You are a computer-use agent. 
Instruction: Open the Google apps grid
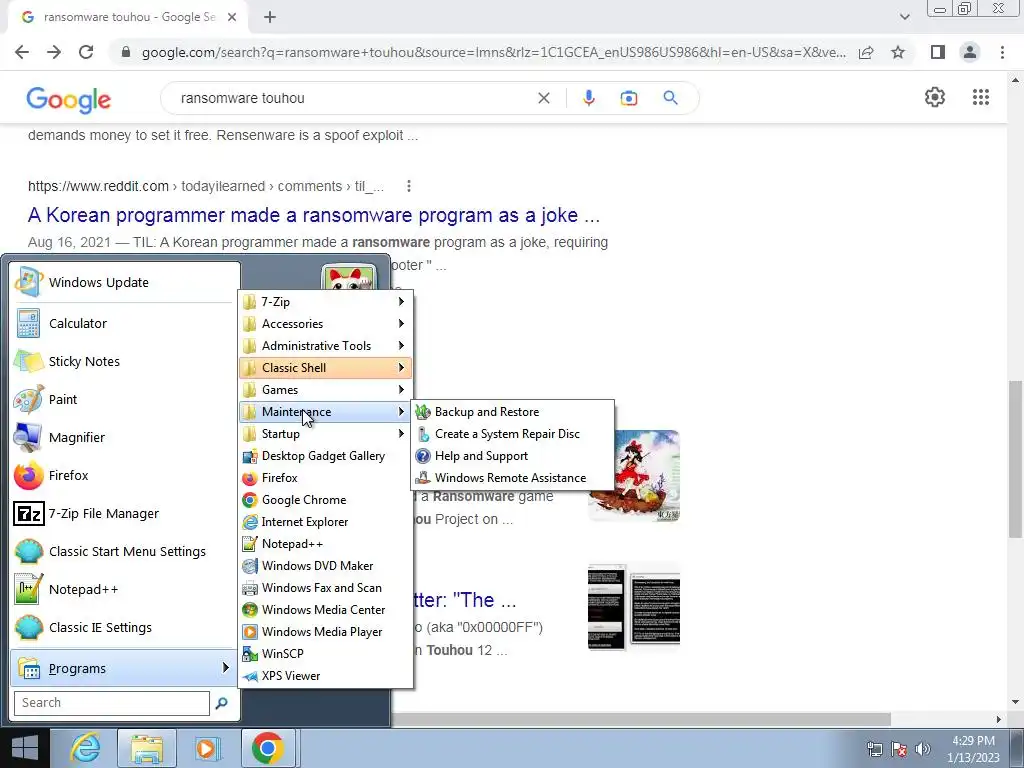(980, 97)
